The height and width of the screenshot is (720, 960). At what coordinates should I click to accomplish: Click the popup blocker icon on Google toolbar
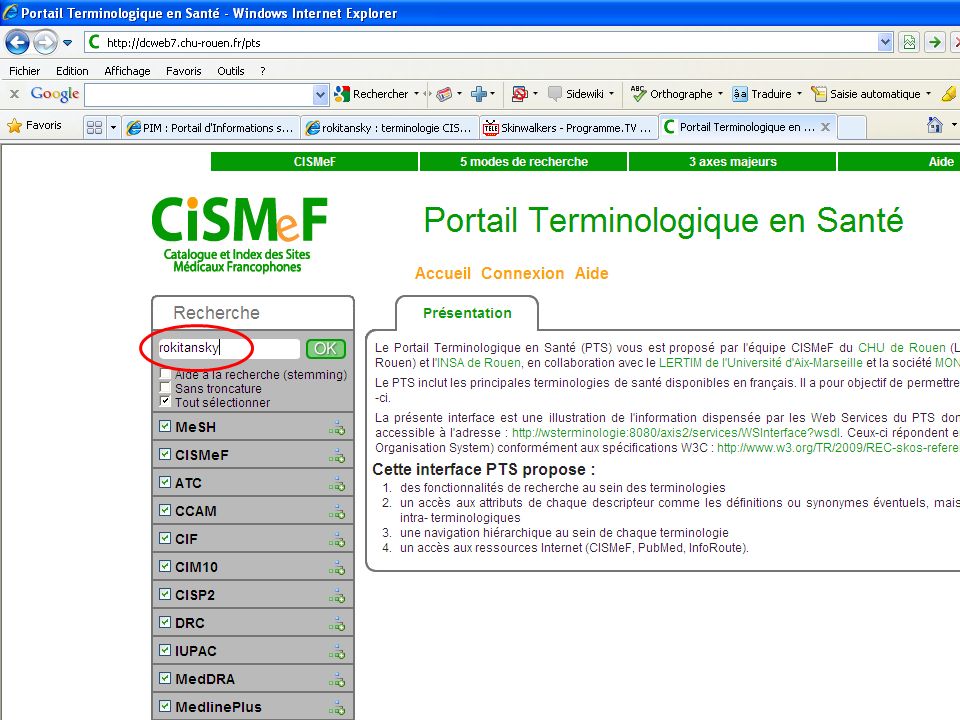(x=520, y=94)
